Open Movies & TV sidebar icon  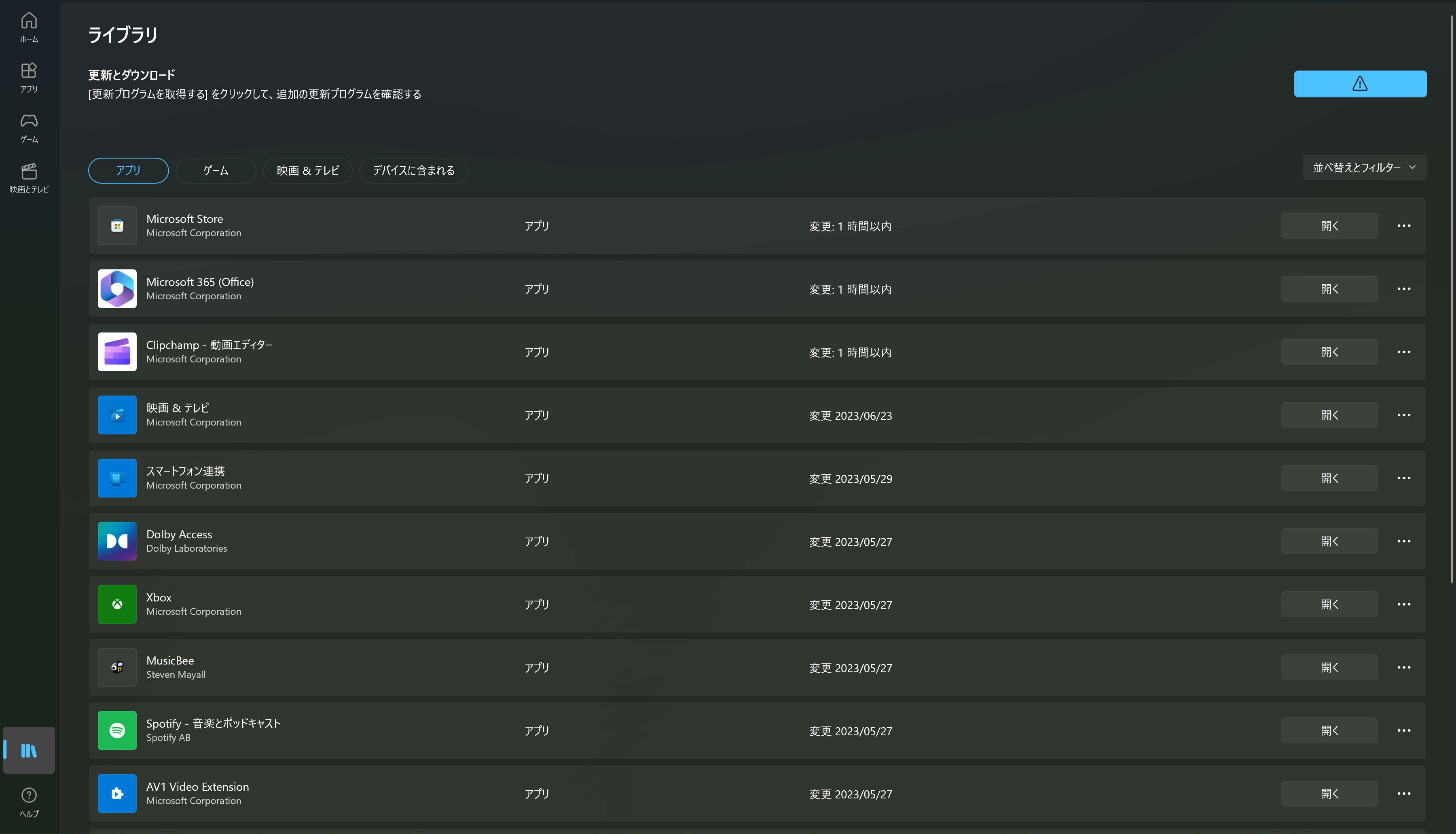[29, 178]
